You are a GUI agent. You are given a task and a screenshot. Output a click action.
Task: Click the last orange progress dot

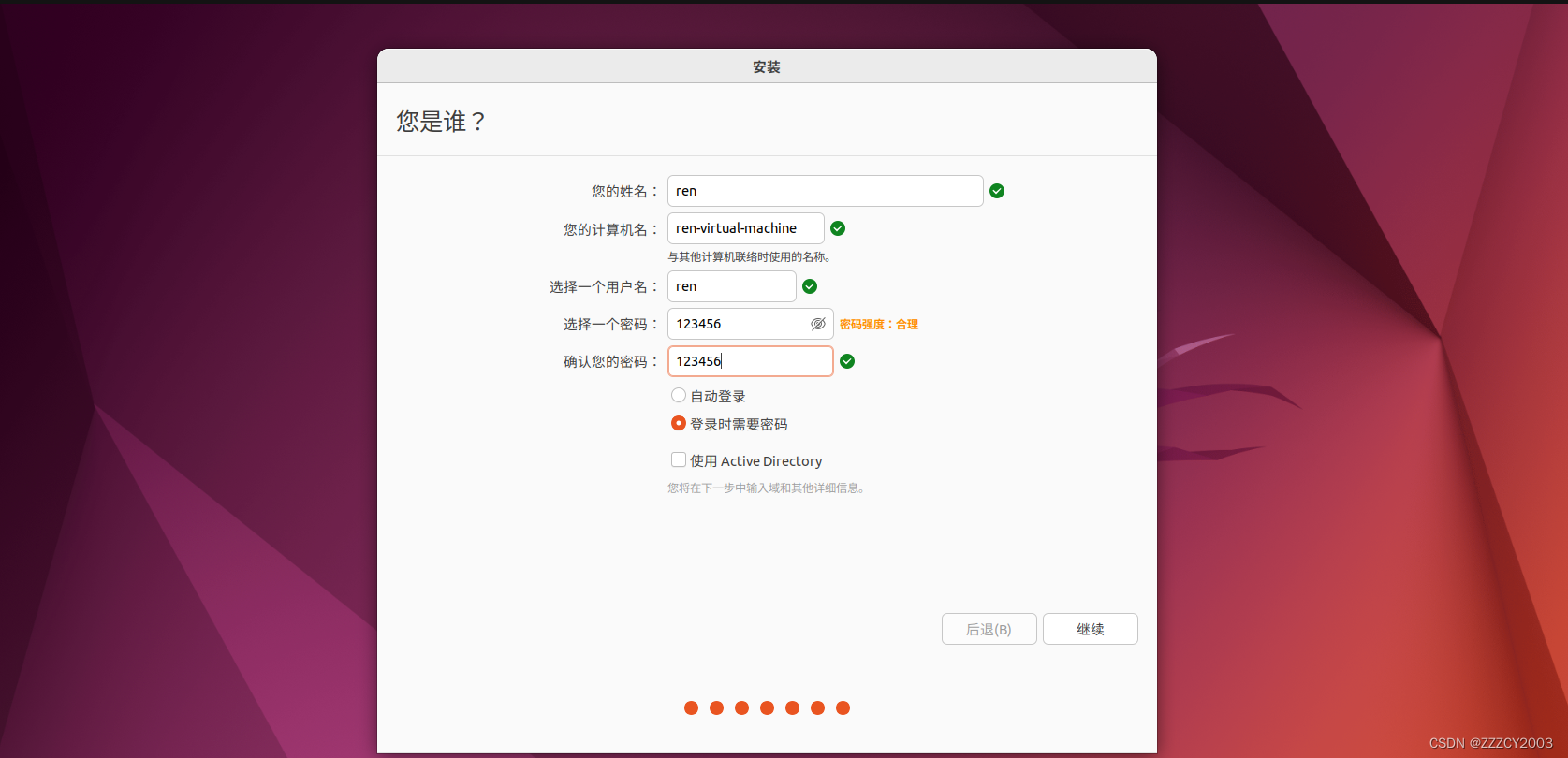(843, 707)
